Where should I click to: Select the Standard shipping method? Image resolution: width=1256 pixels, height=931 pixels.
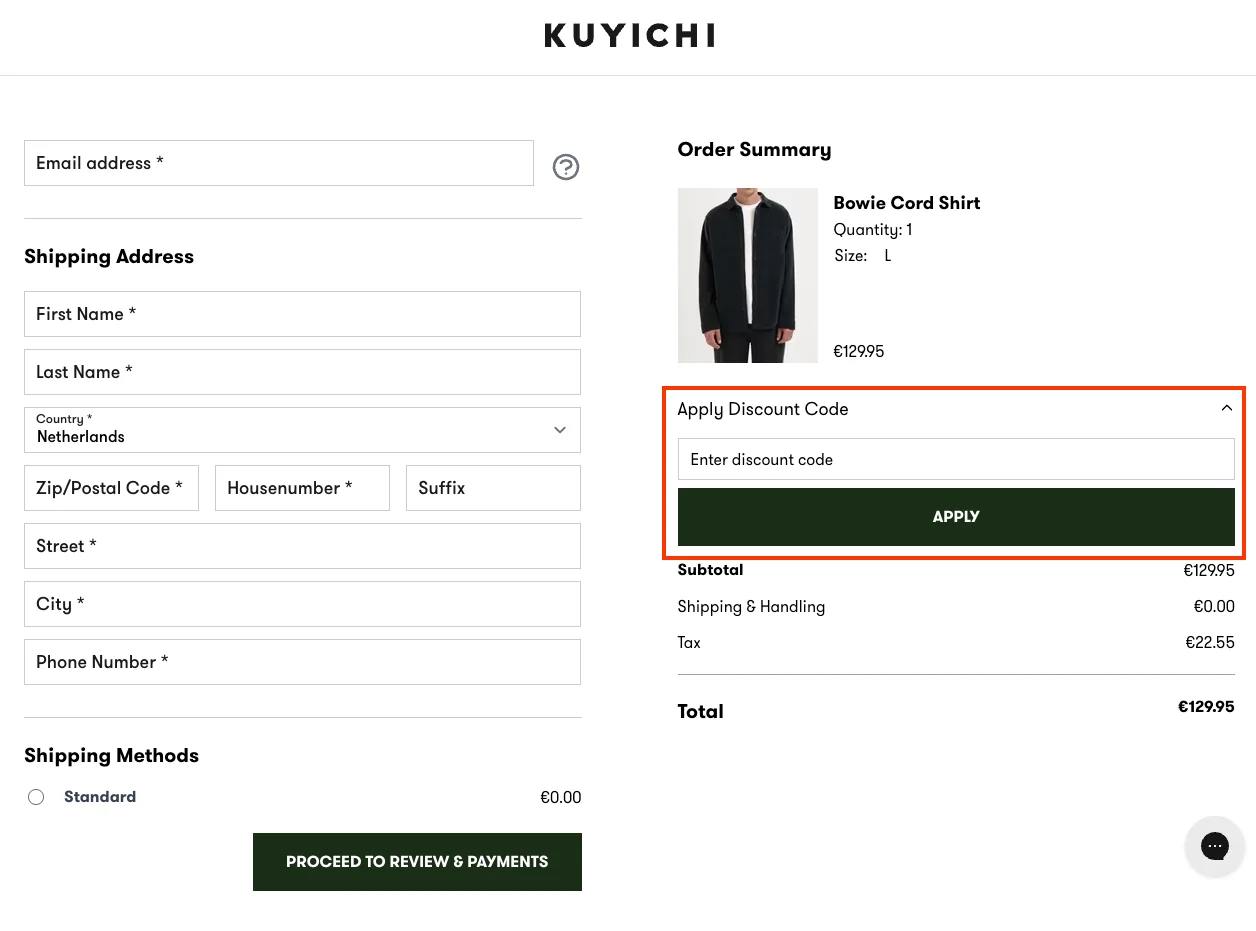pos(36,797)
